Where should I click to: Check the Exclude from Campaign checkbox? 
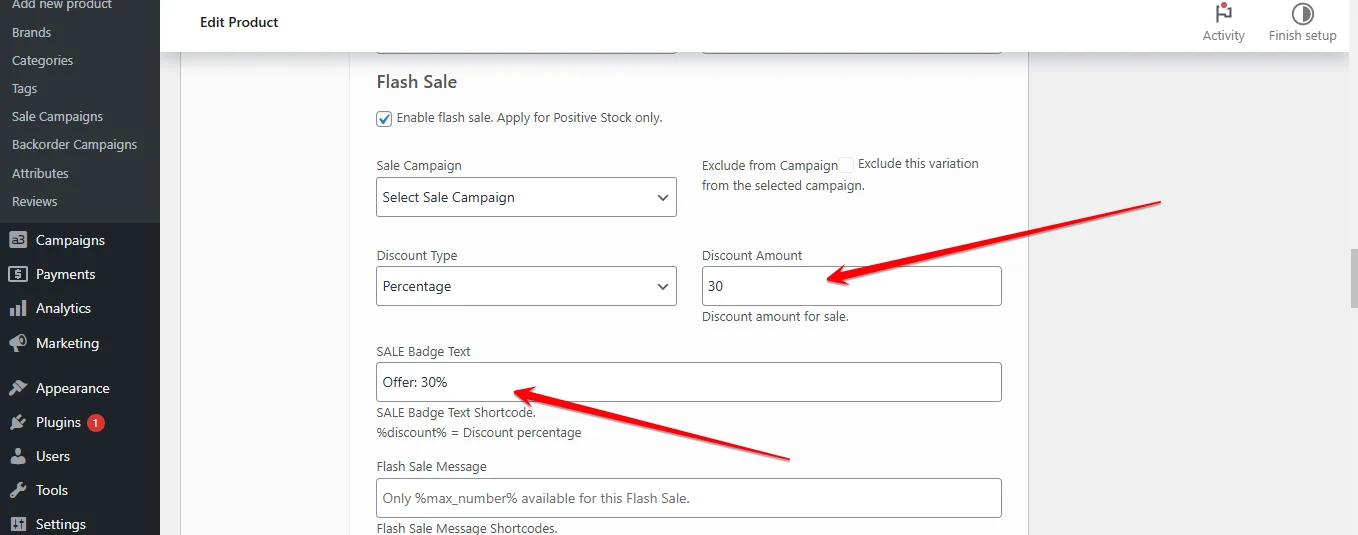pos(847,165)
